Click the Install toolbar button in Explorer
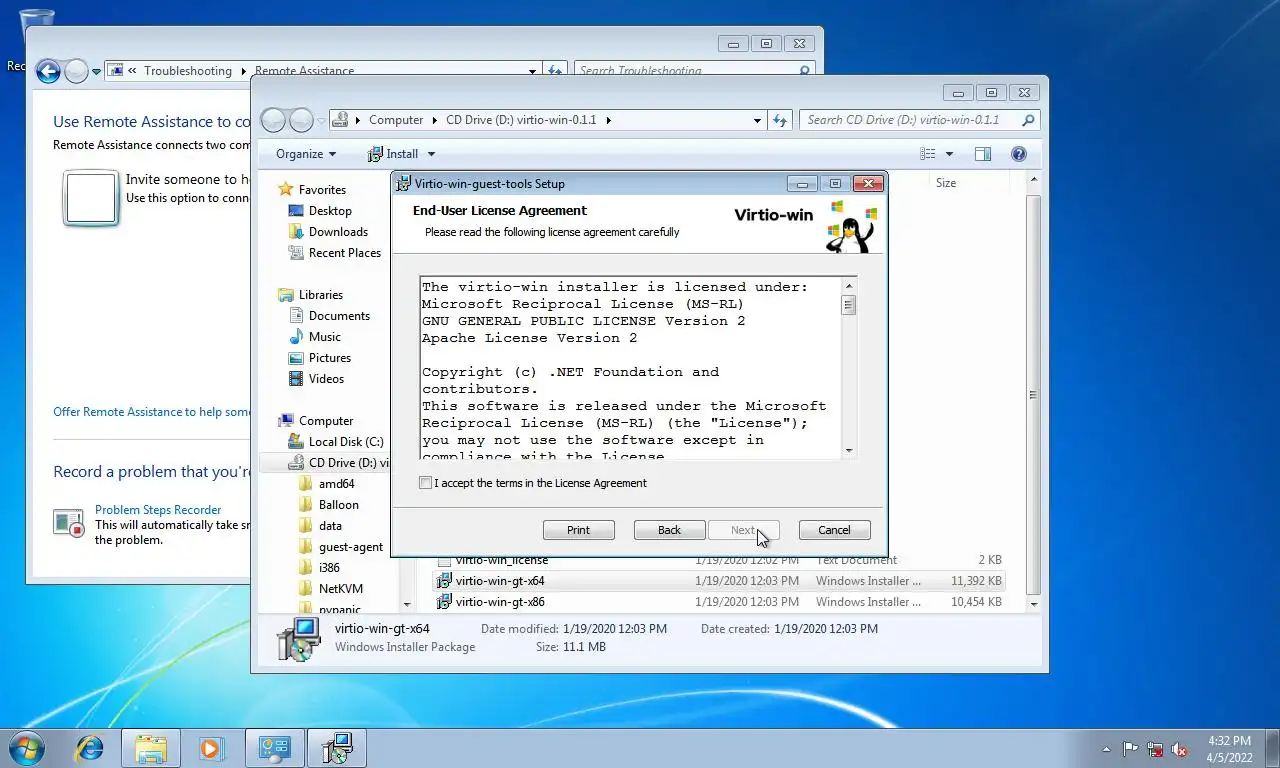Image resolution: width=1280 pixels, height=768 pixels. click(393, 154)
